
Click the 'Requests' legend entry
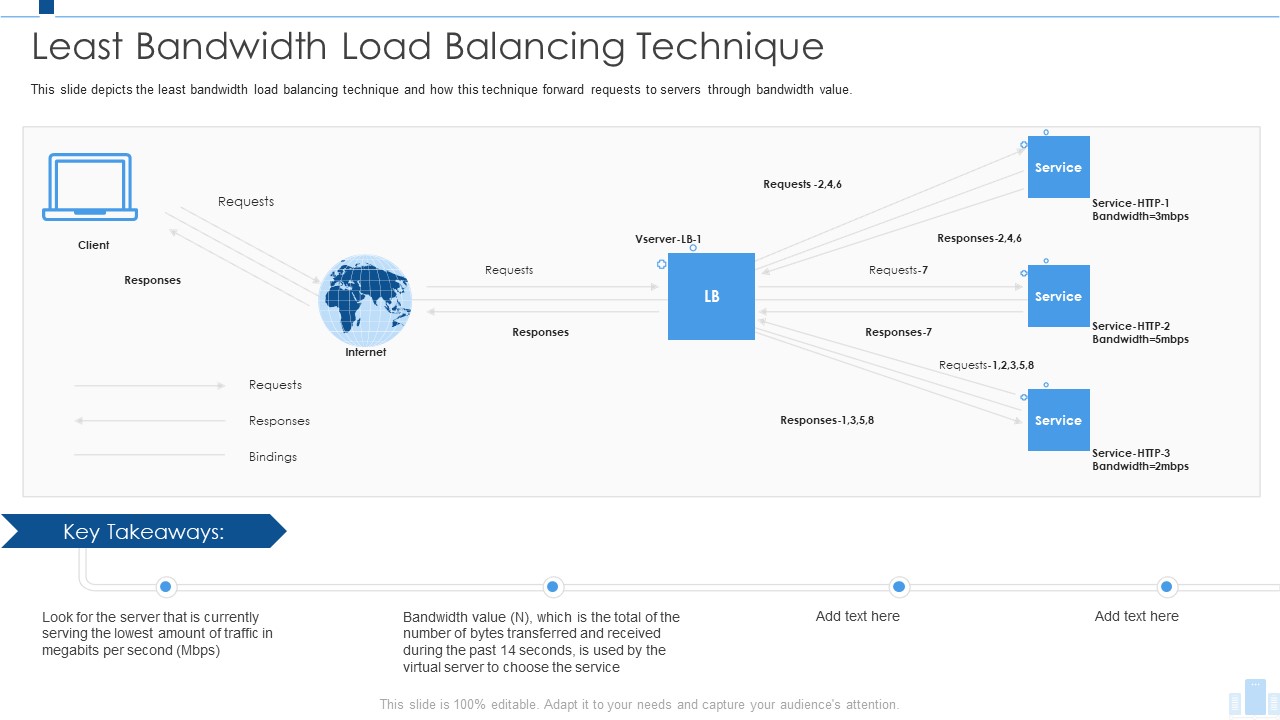tap(275, 385)
